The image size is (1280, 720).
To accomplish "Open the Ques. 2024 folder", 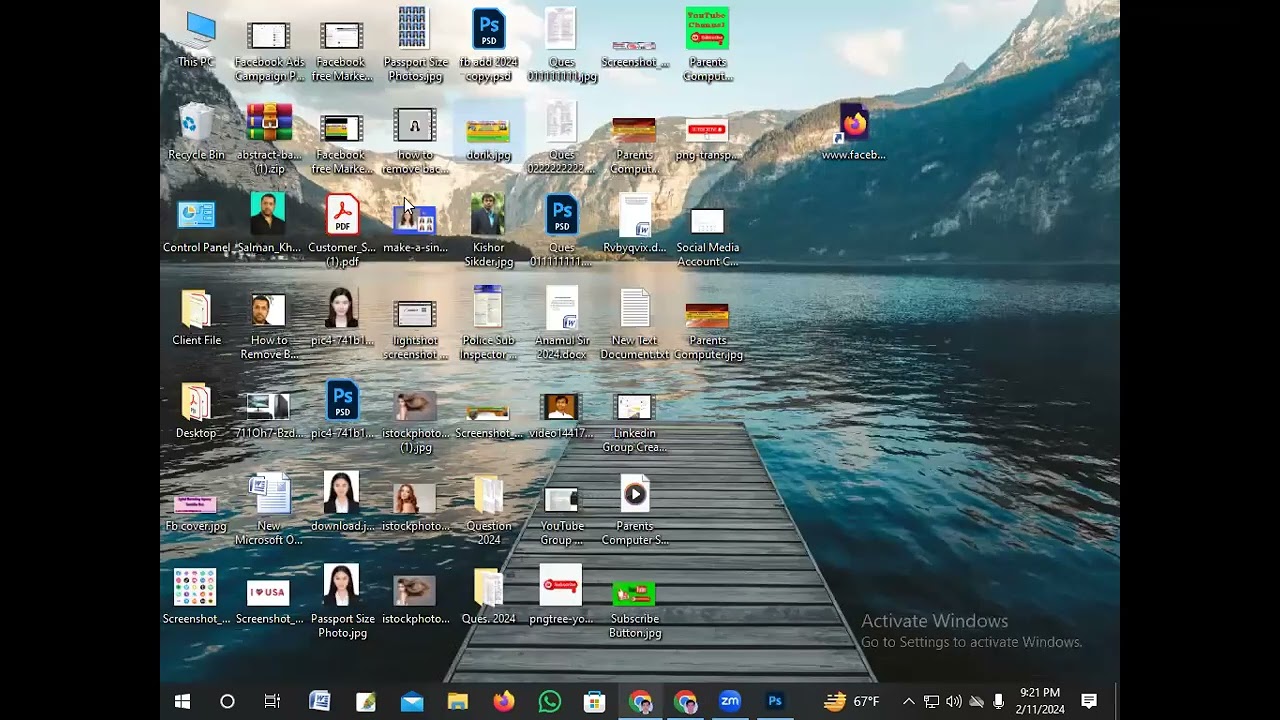I will pos(489,597).
